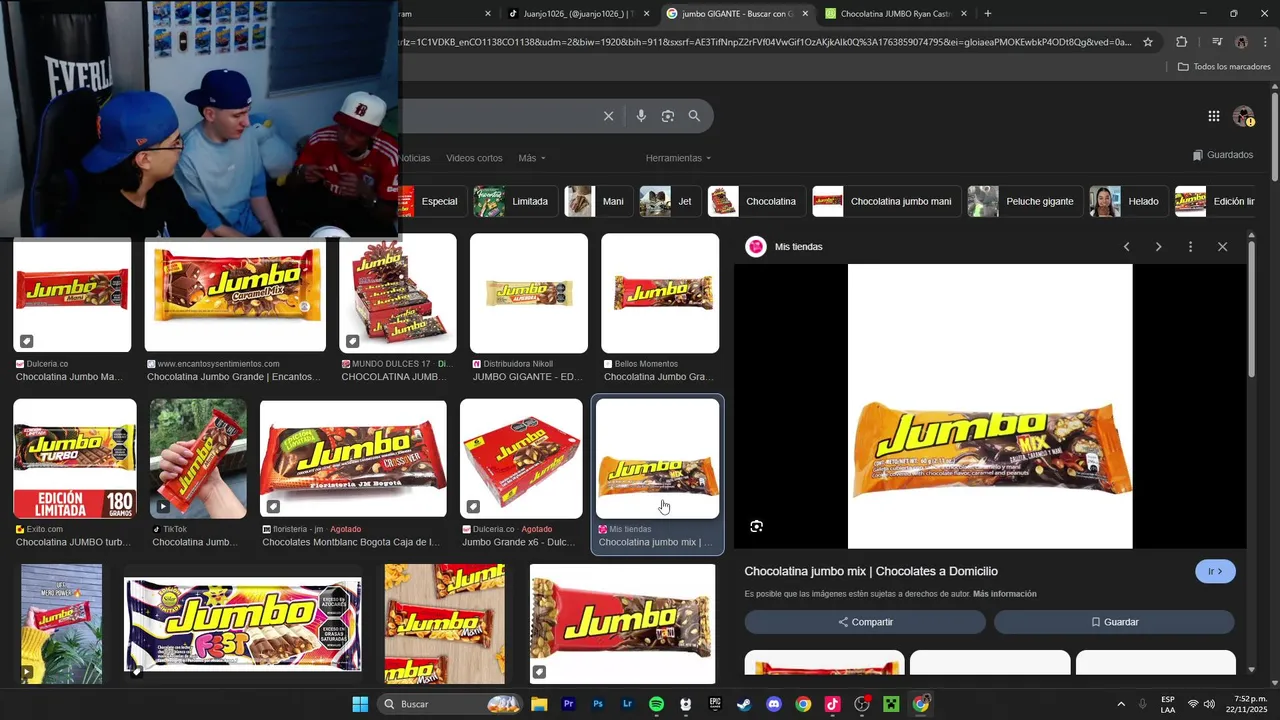Open a new browser tab

click(988, 14)
